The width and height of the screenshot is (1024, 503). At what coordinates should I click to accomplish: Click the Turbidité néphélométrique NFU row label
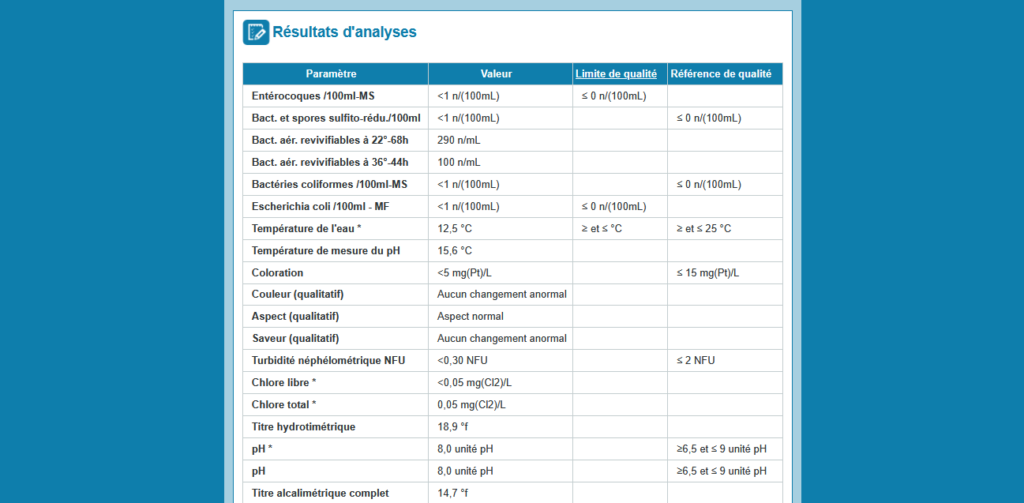tap(330, 360)
